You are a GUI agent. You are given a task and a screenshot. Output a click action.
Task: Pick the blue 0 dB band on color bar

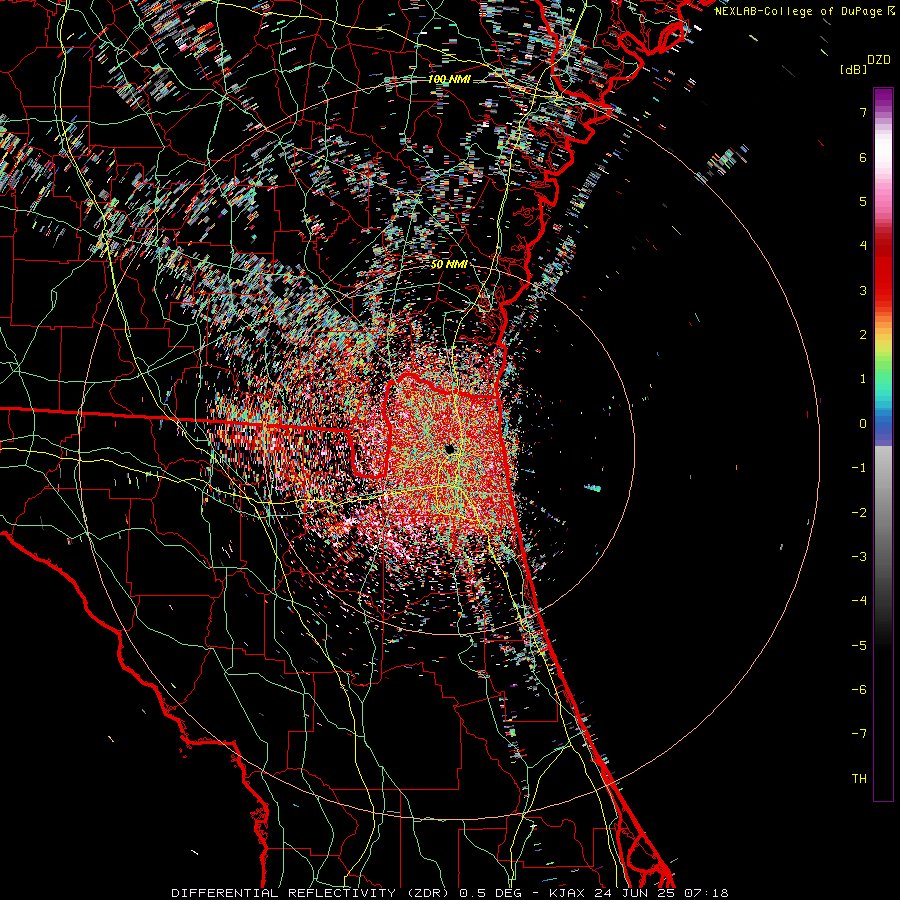(x=883, y=425)
